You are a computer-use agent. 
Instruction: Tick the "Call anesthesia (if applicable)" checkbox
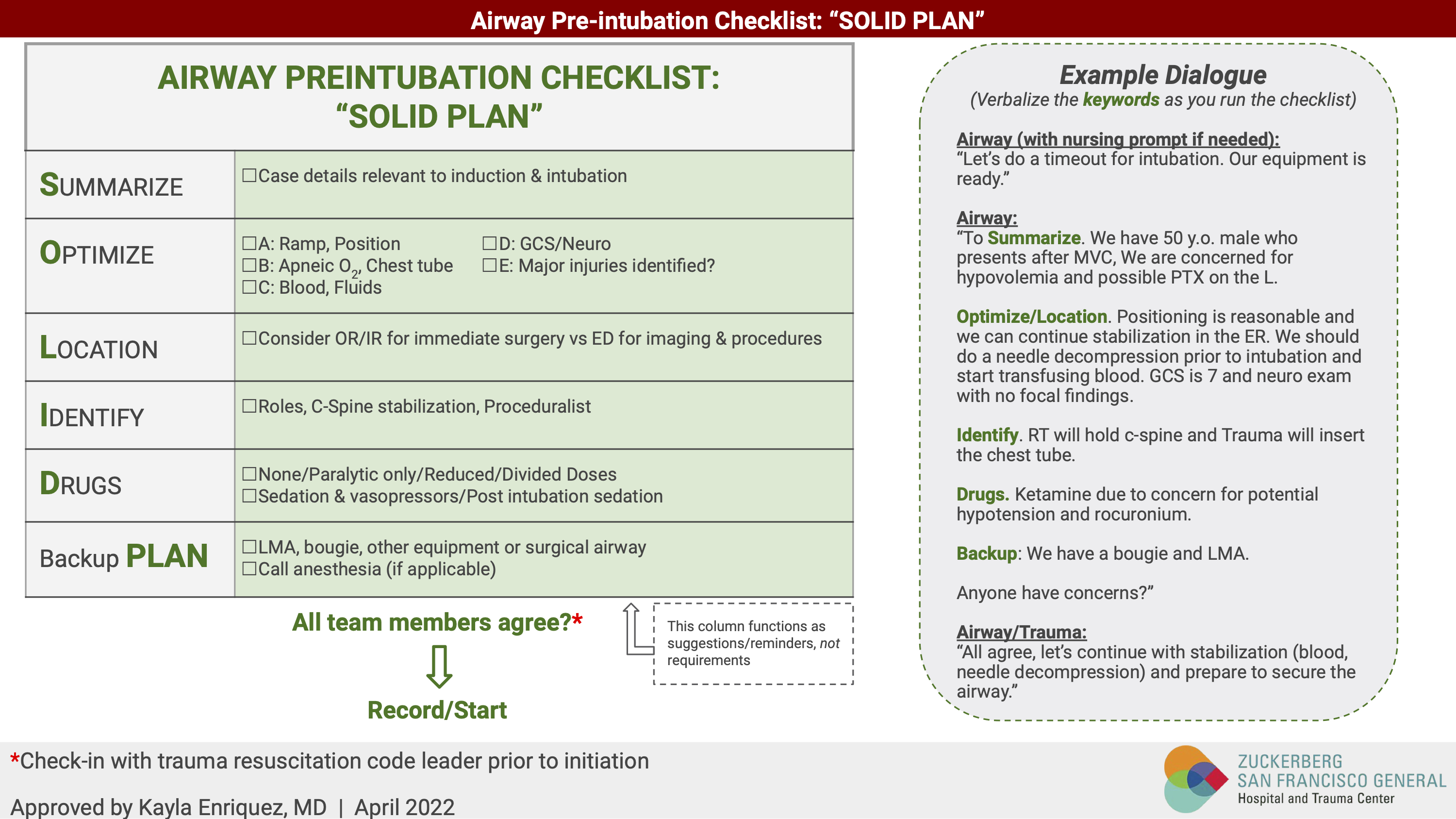click(x=249, y=568)
